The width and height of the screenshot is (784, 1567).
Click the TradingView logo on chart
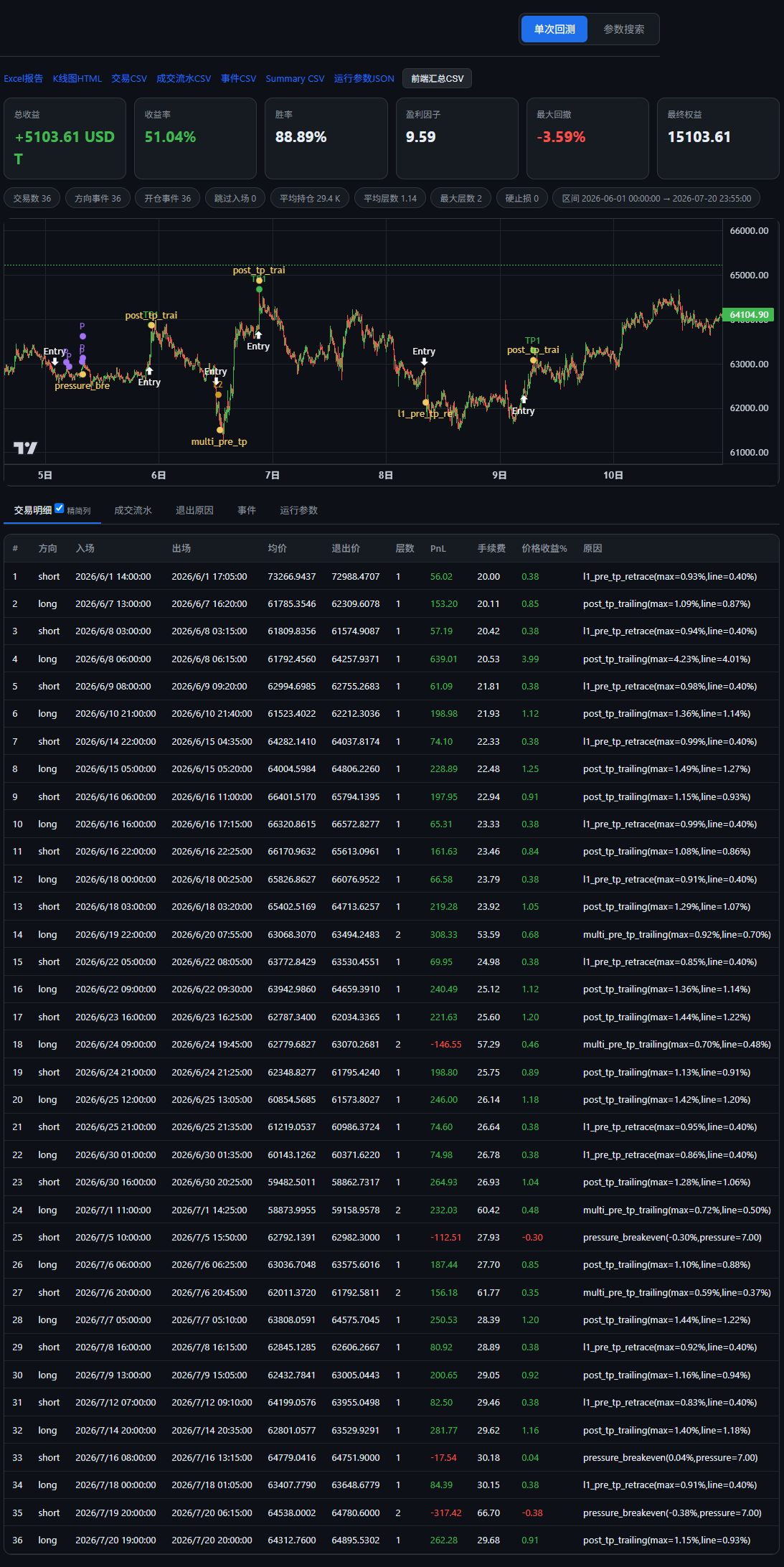coord(25,448)
